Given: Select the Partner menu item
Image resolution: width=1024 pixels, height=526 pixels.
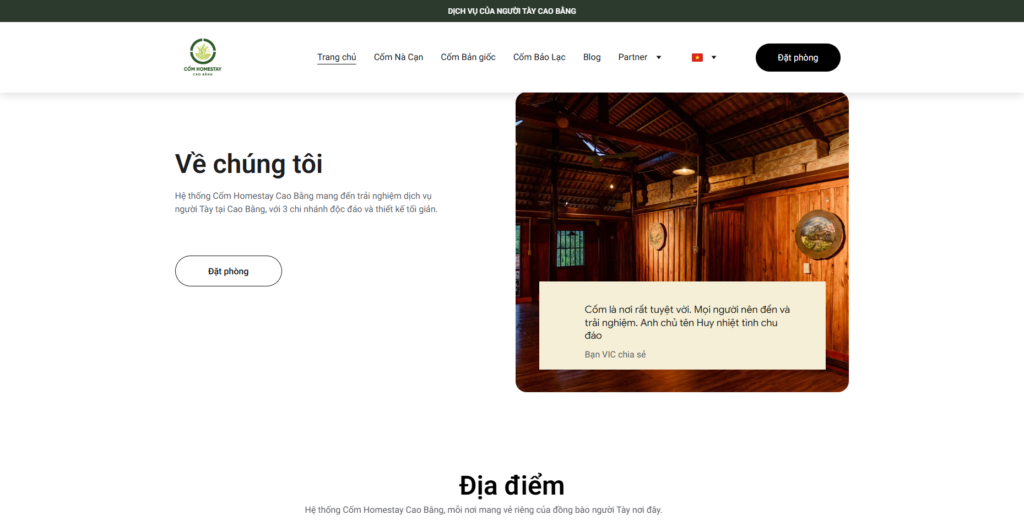Looking at the screenshot, I should tap(632, 58).
